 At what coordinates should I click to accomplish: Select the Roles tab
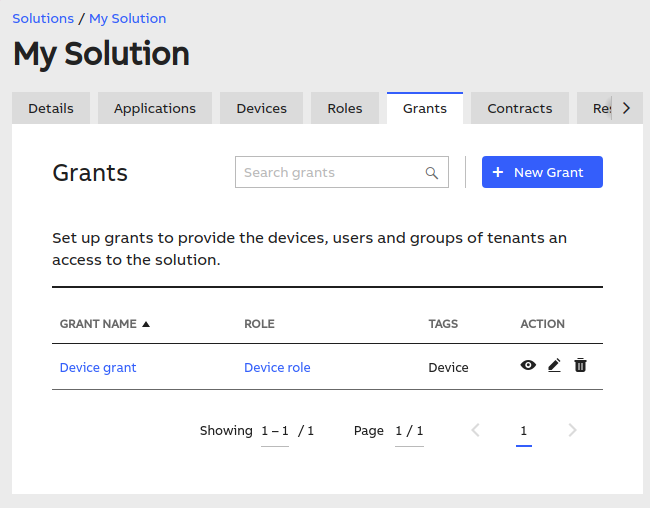coord(345,108)
